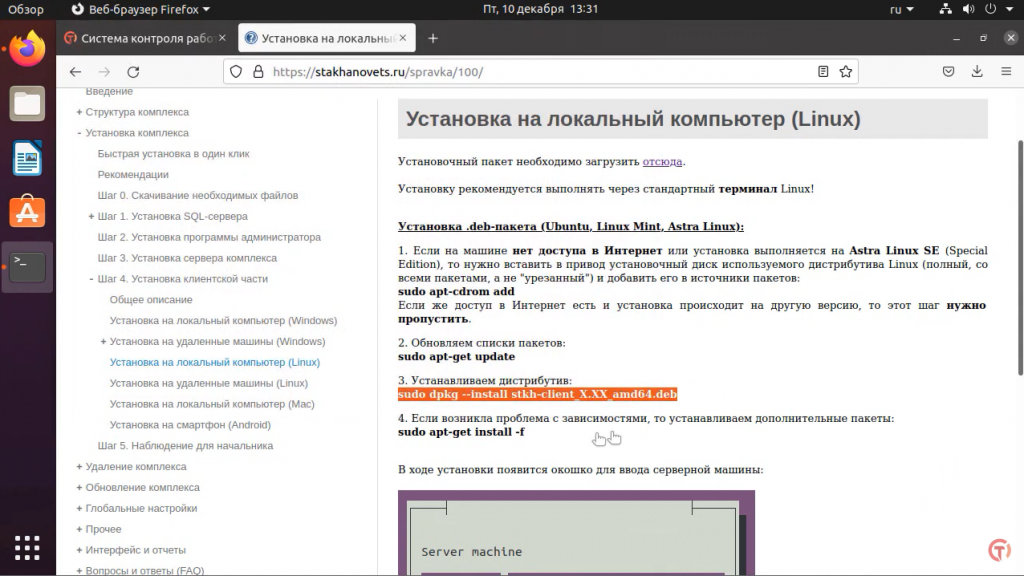The width and height of the screenshot is (1024, 576).
Task: Expand 'Обновление комплекса' section
Action: point(79,488)
